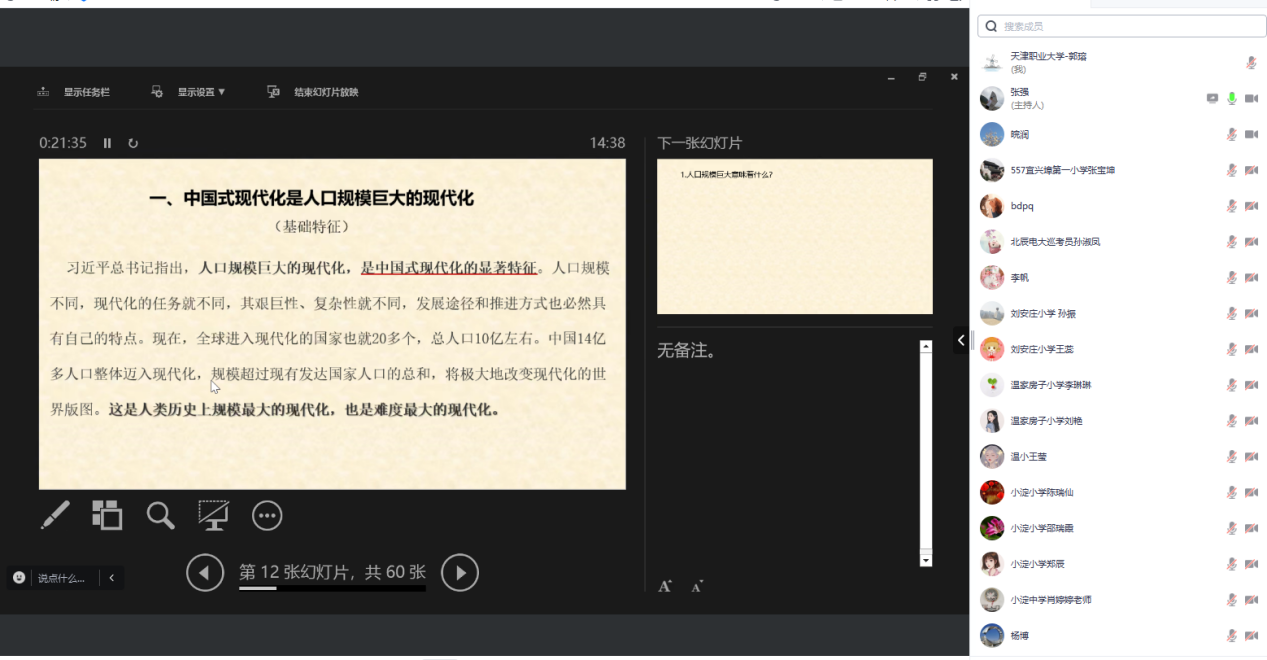Viewport: 1267px width, 660px height.
Task: Pause the presentation timer
Action: click(107, 143)
